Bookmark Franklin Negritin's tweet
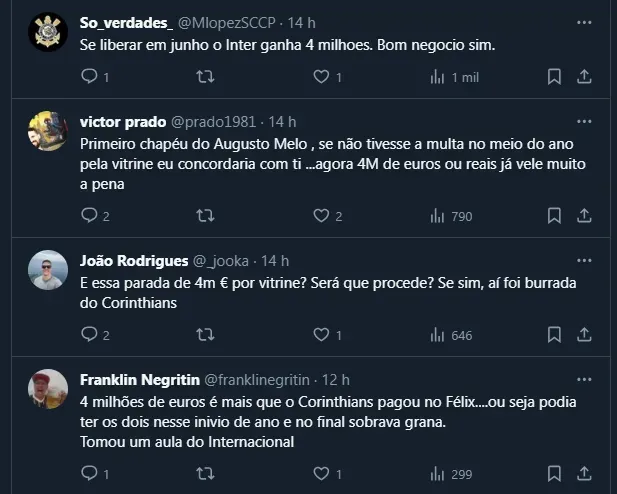Image resolution: width=617 pixels, height=494 pixels. (554, 474)
